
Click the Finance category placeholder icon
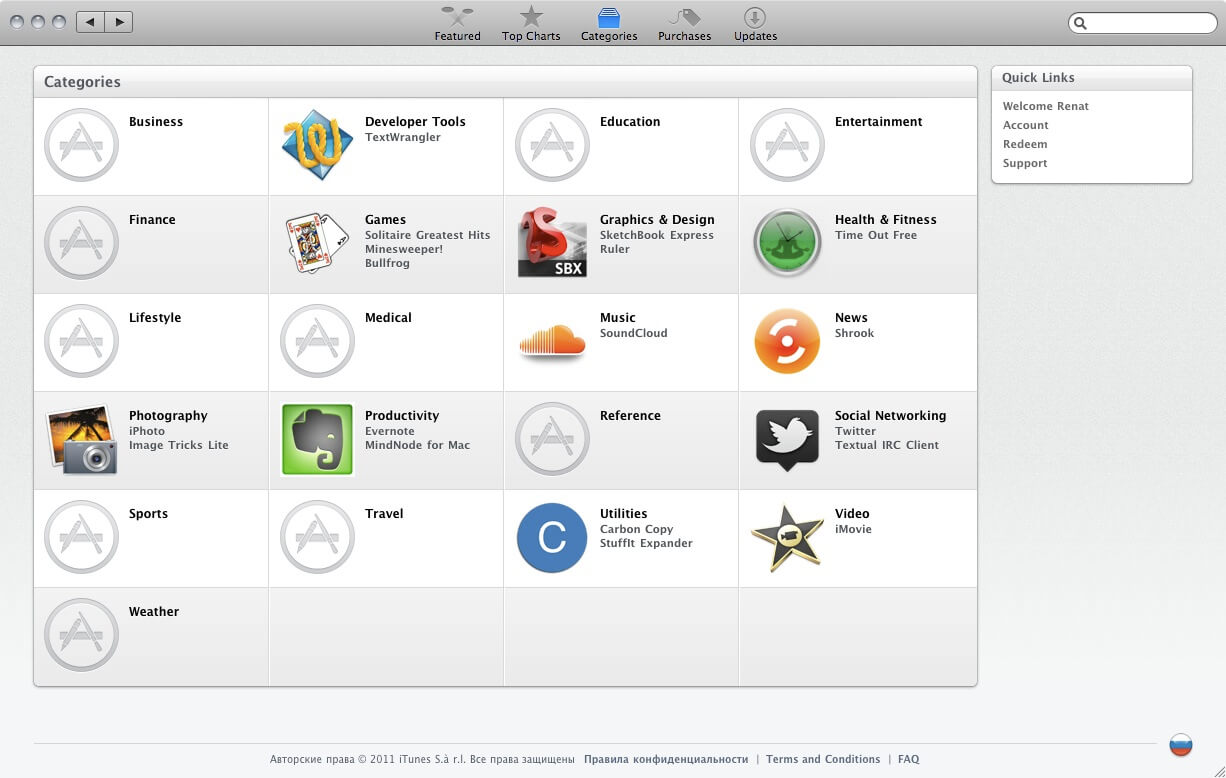point(81,243)
